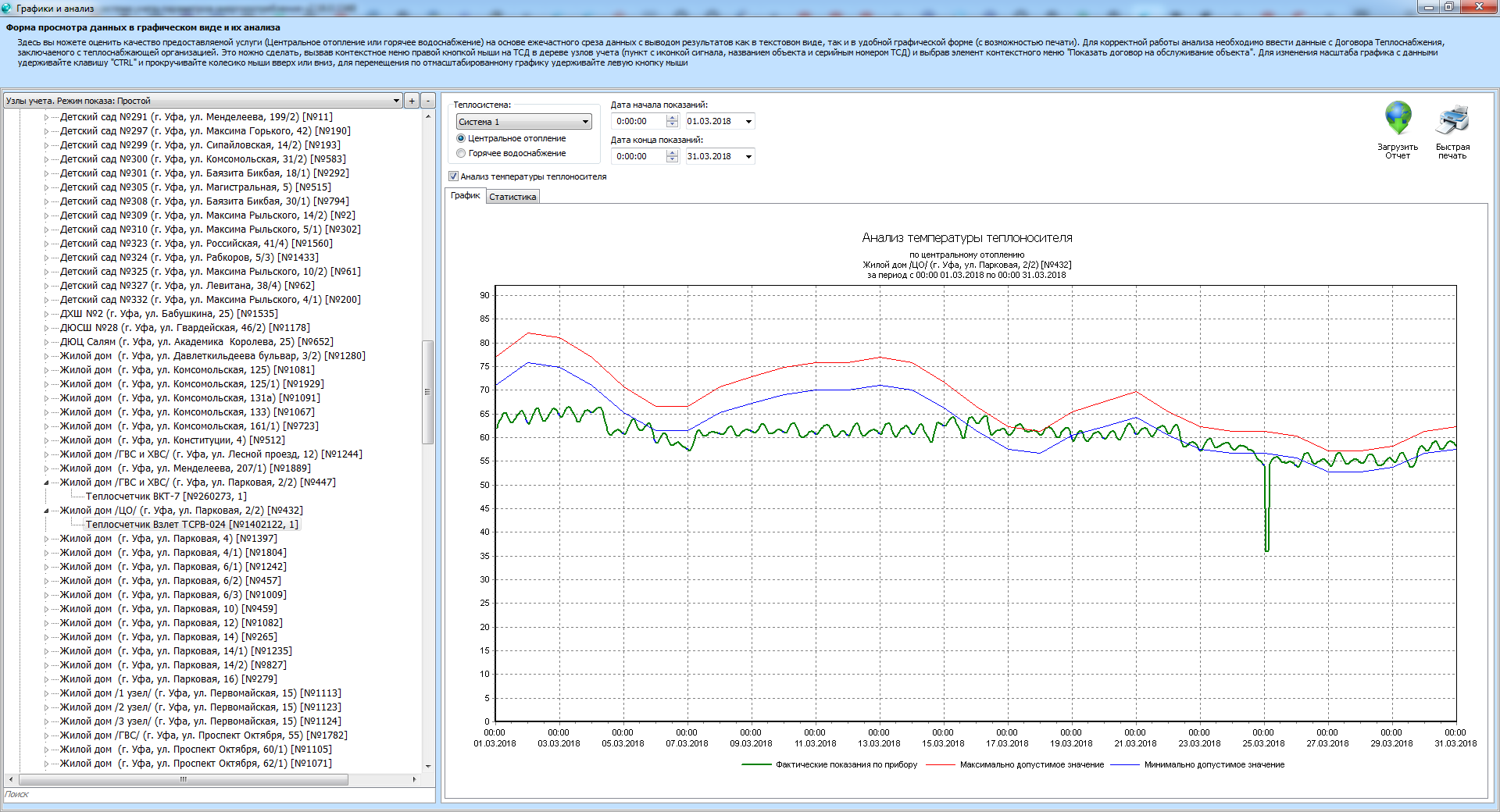
Task: Collapse 'Жилой дом /ЦО/ Парковая, 2/2' node
Action: click(46, 511)
